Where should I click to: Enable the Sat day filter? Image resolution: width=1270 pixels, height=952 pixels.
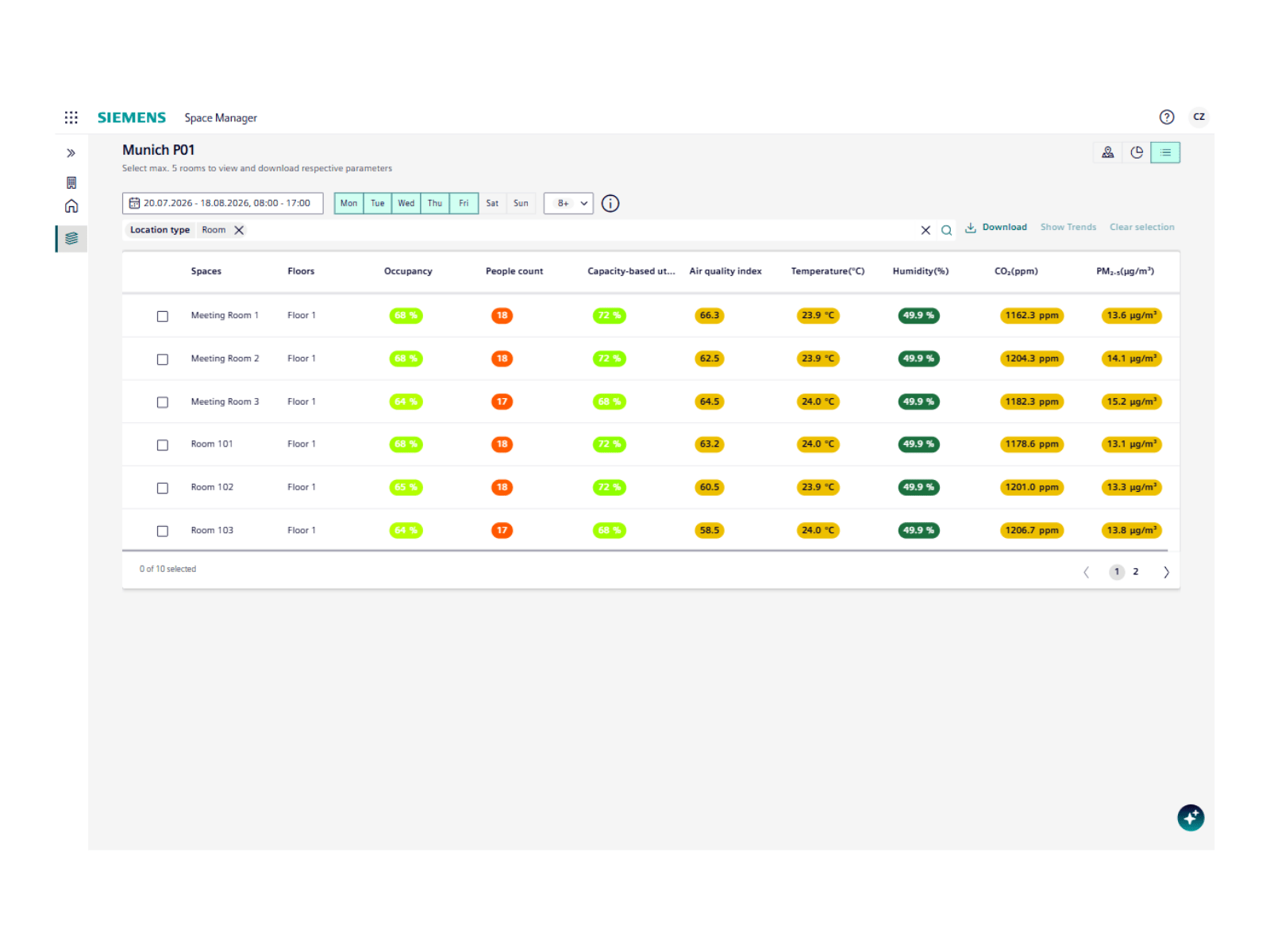tap(492, 203)
